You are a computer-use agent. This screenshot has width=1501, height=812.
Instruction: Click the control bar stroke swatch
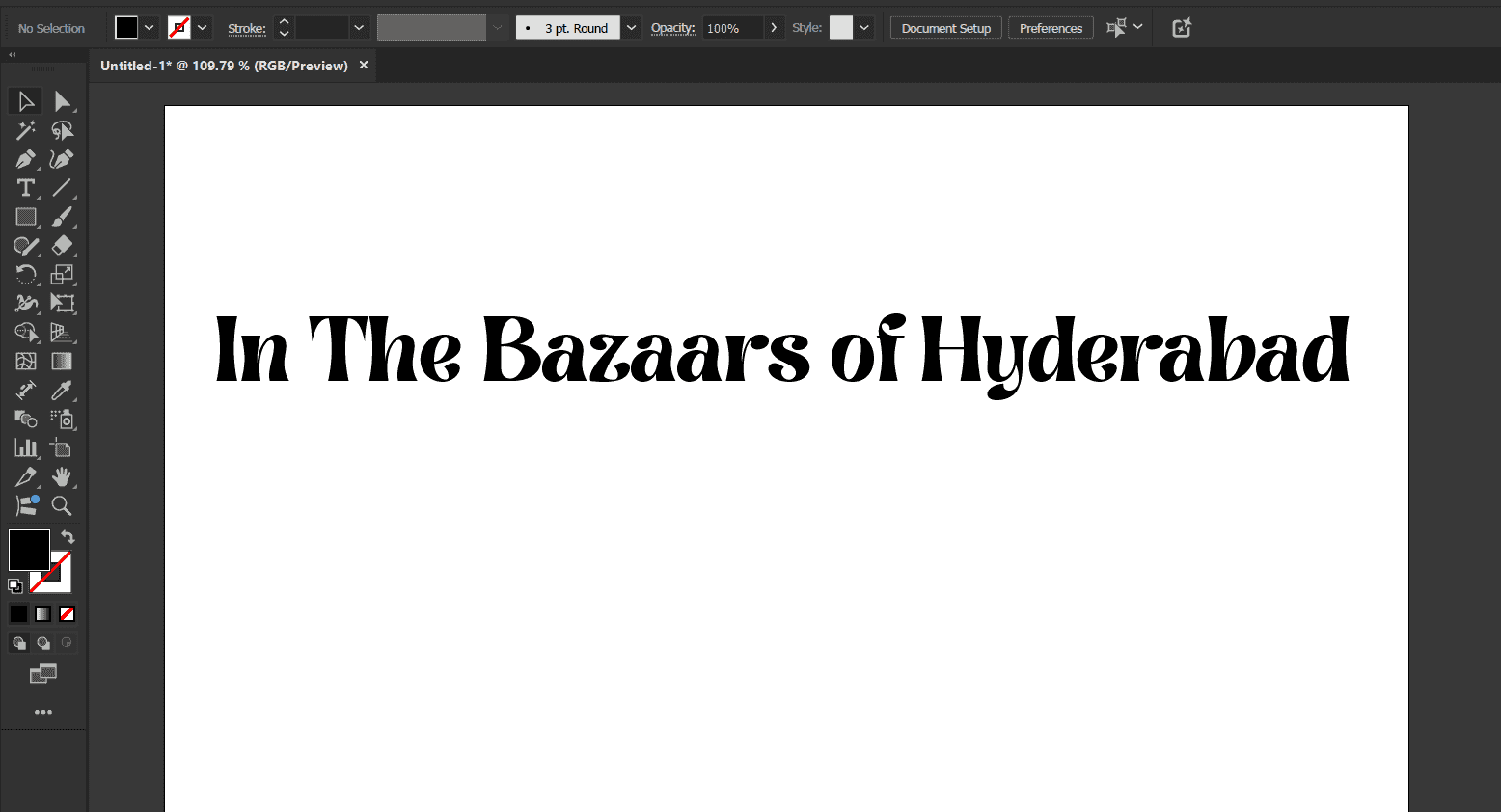coord(179,28)
